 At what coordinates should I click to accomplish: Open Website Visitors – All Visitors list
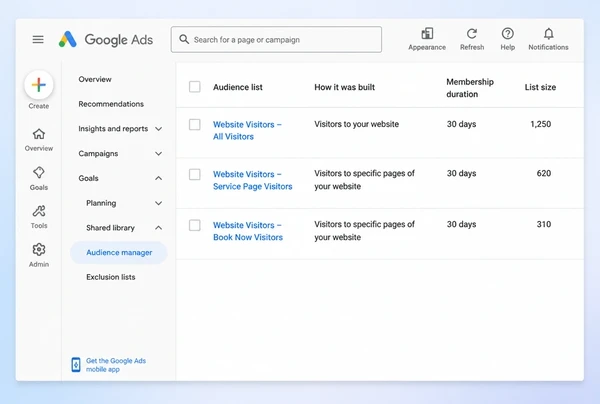click(247, 130)
